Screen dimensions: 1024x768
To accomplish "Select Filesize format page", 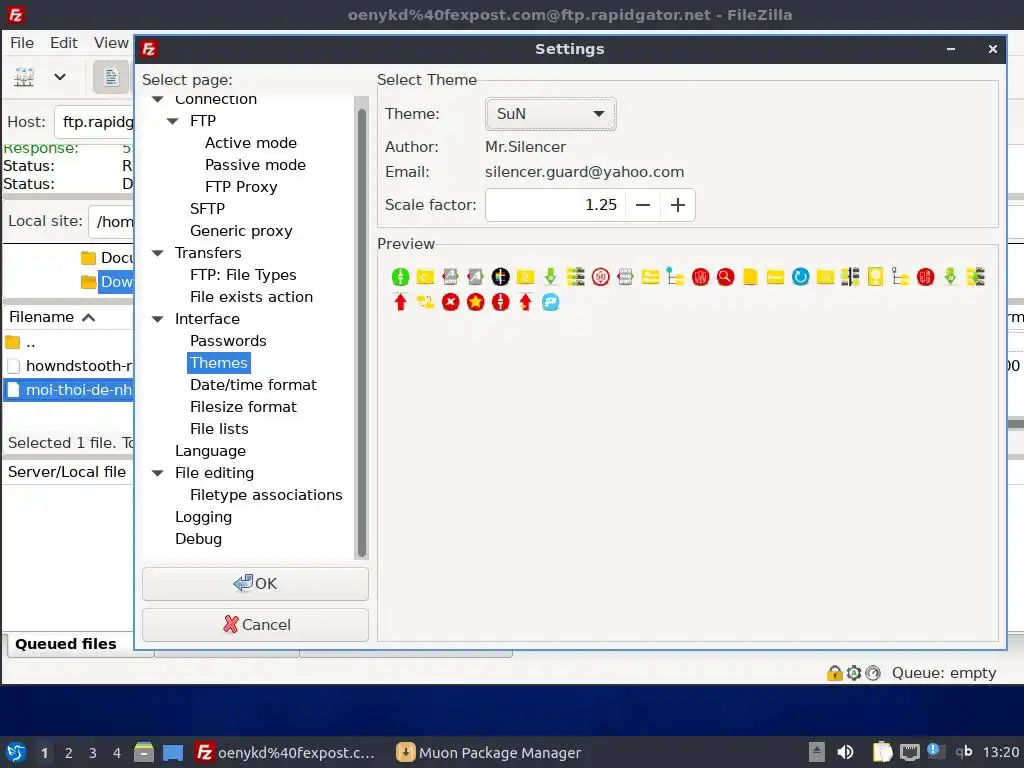I will (243, 407).
